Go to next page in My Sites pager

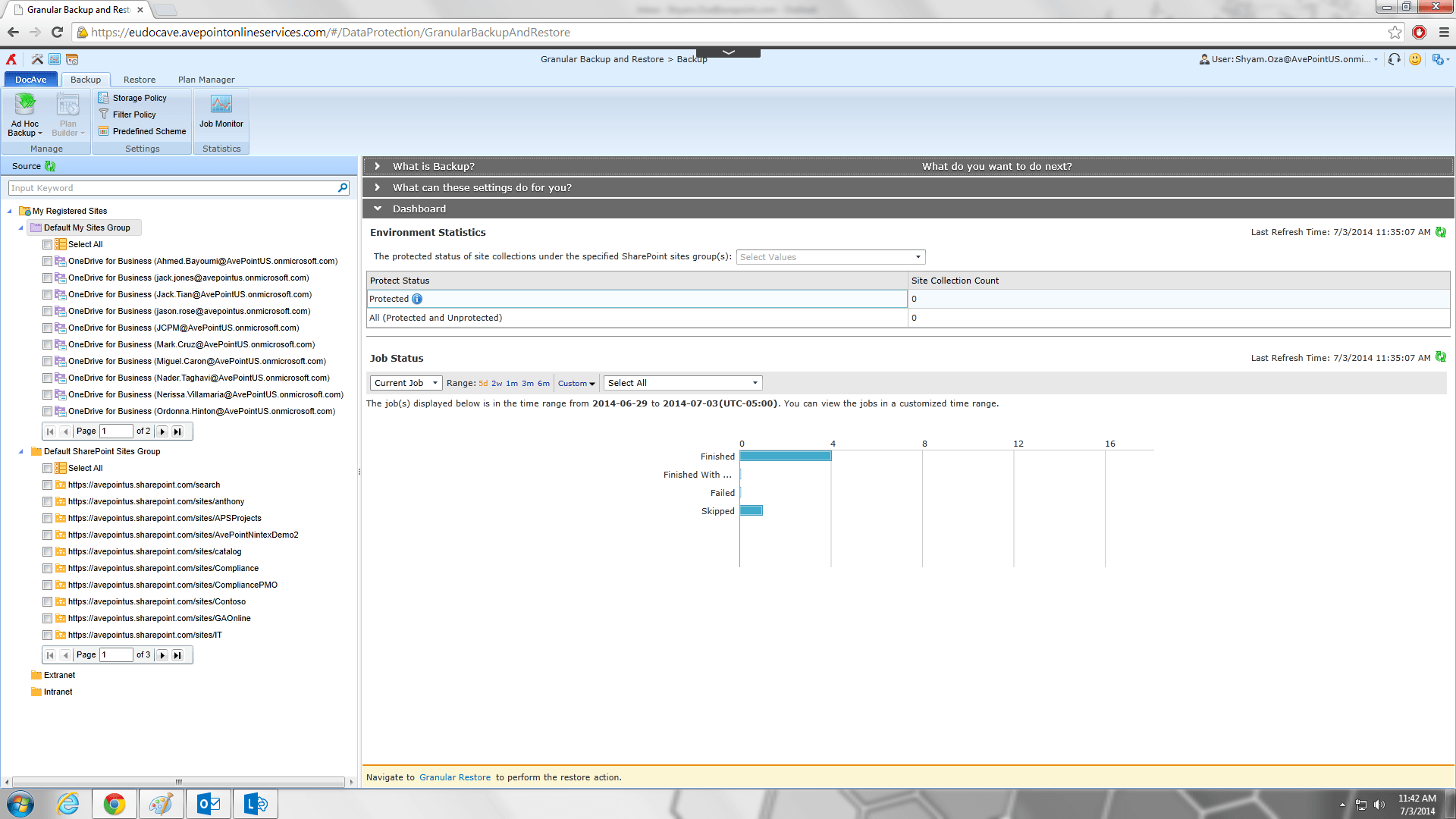pyautogui.click(x=162, y=431)
